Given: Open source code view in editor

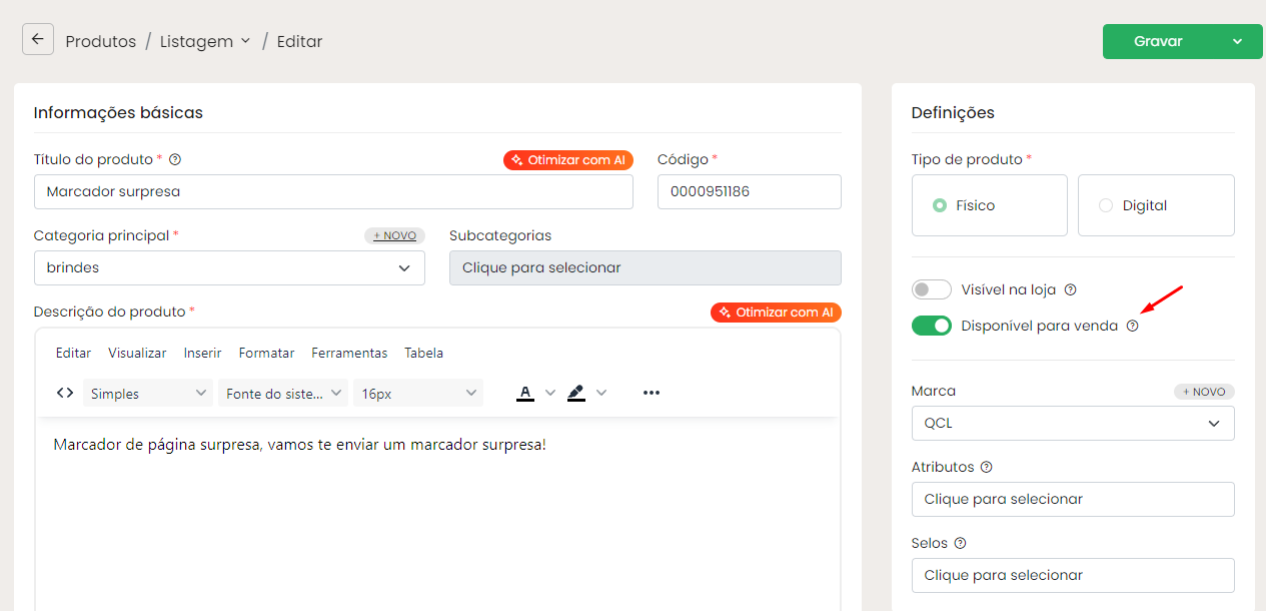Looking at the screenshot, I should (x=65, y=393).
